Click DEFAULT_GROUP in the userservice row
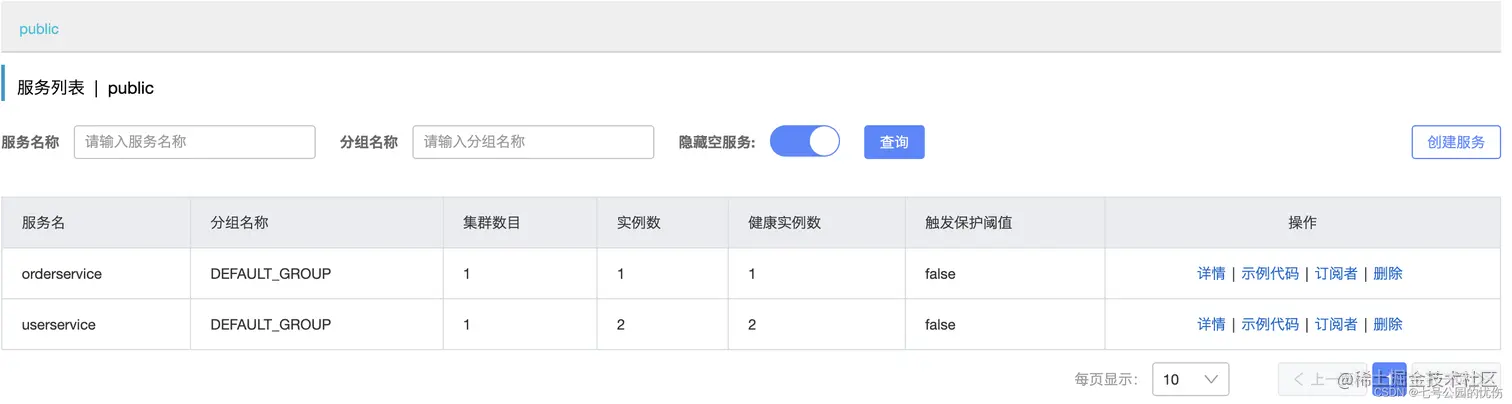Viewport: 1512px width, 404px height. pos(271,324)
